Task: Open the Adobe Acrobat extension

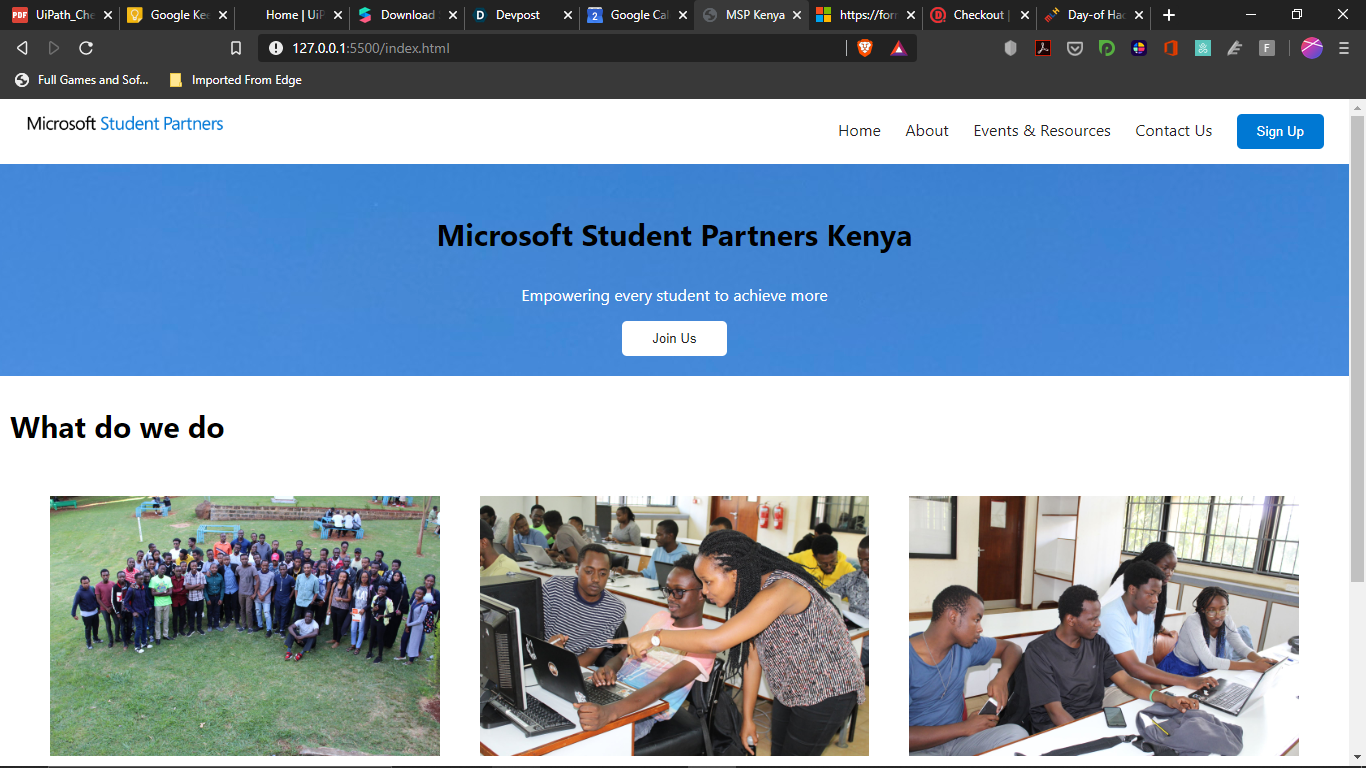Action: coord(1043,48)
